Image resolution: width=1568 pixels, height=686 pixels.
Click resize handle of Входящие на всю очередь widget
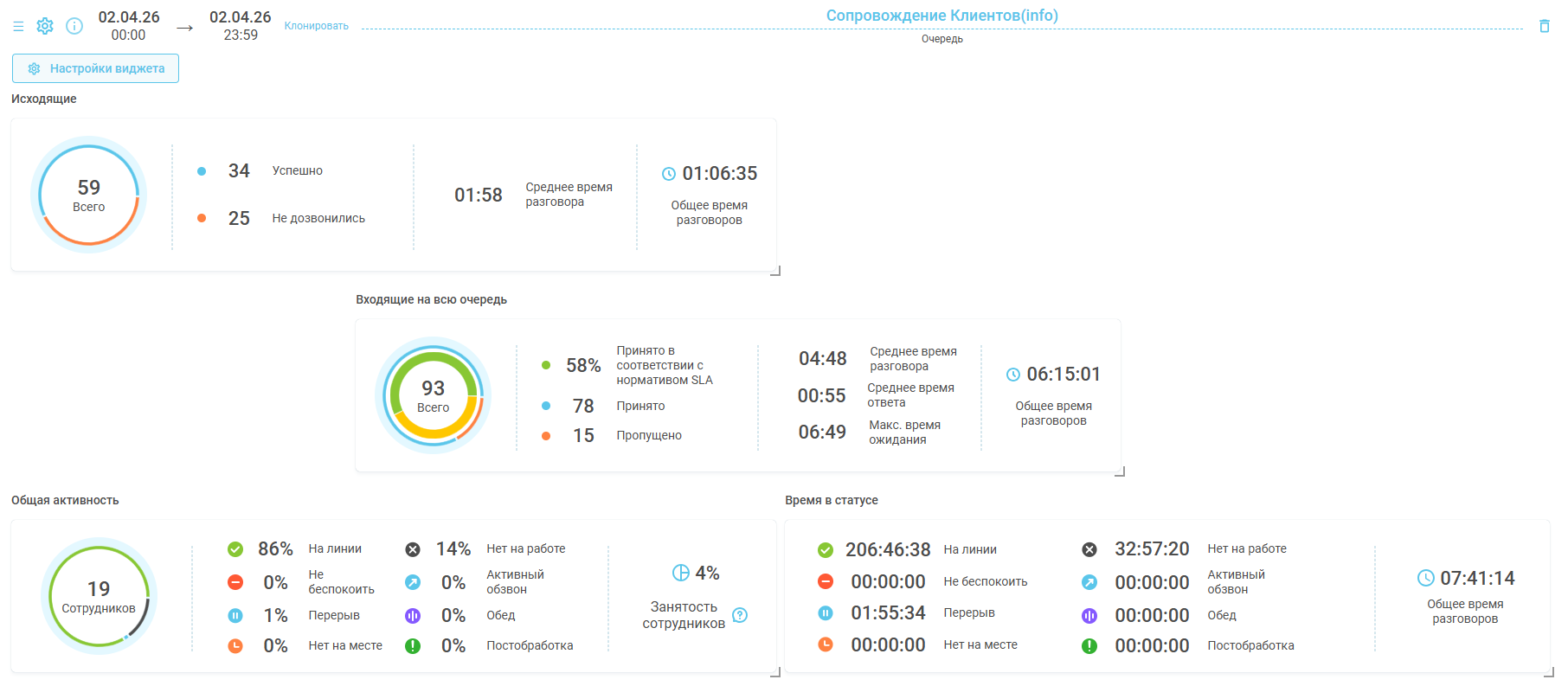click(x=1120, y=471)
